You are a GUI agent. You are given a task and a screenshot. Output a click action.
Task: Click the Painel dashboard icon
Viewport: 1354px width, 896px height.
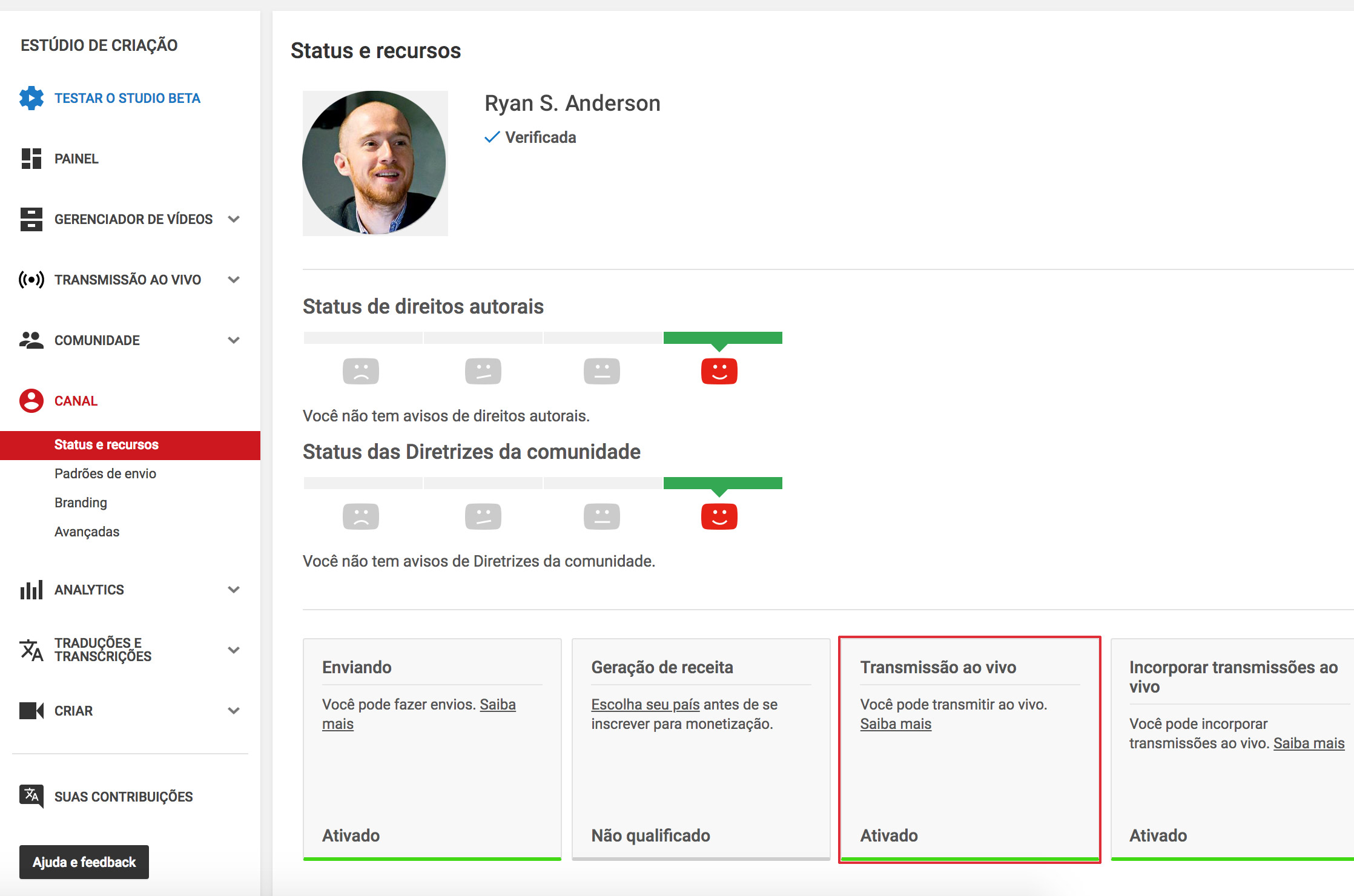31,159
